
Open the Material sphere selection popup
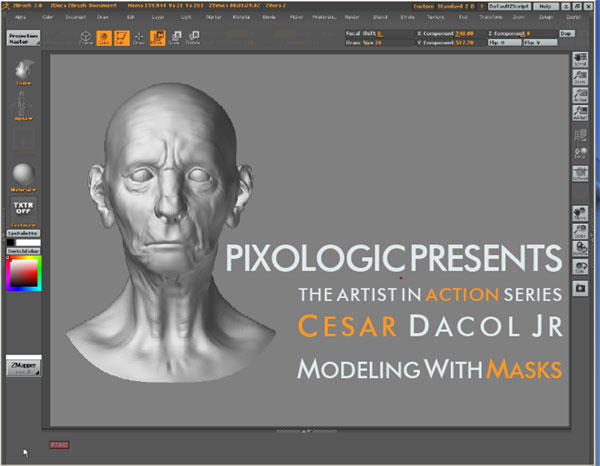click(x=23, y=176)
